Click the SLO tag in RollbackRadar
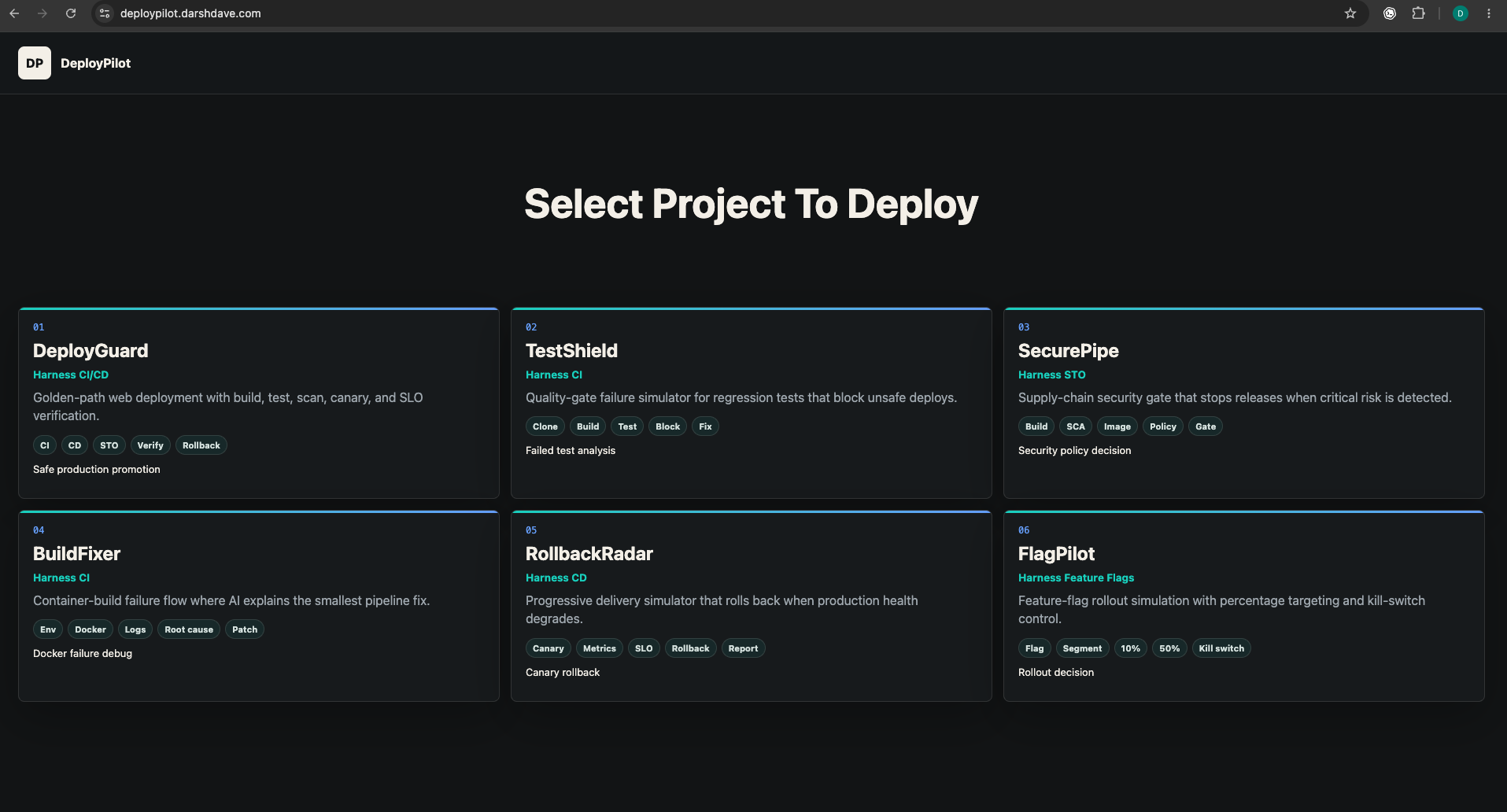Viewport: 1507px width, 812px height. click(x=644, y=648)
